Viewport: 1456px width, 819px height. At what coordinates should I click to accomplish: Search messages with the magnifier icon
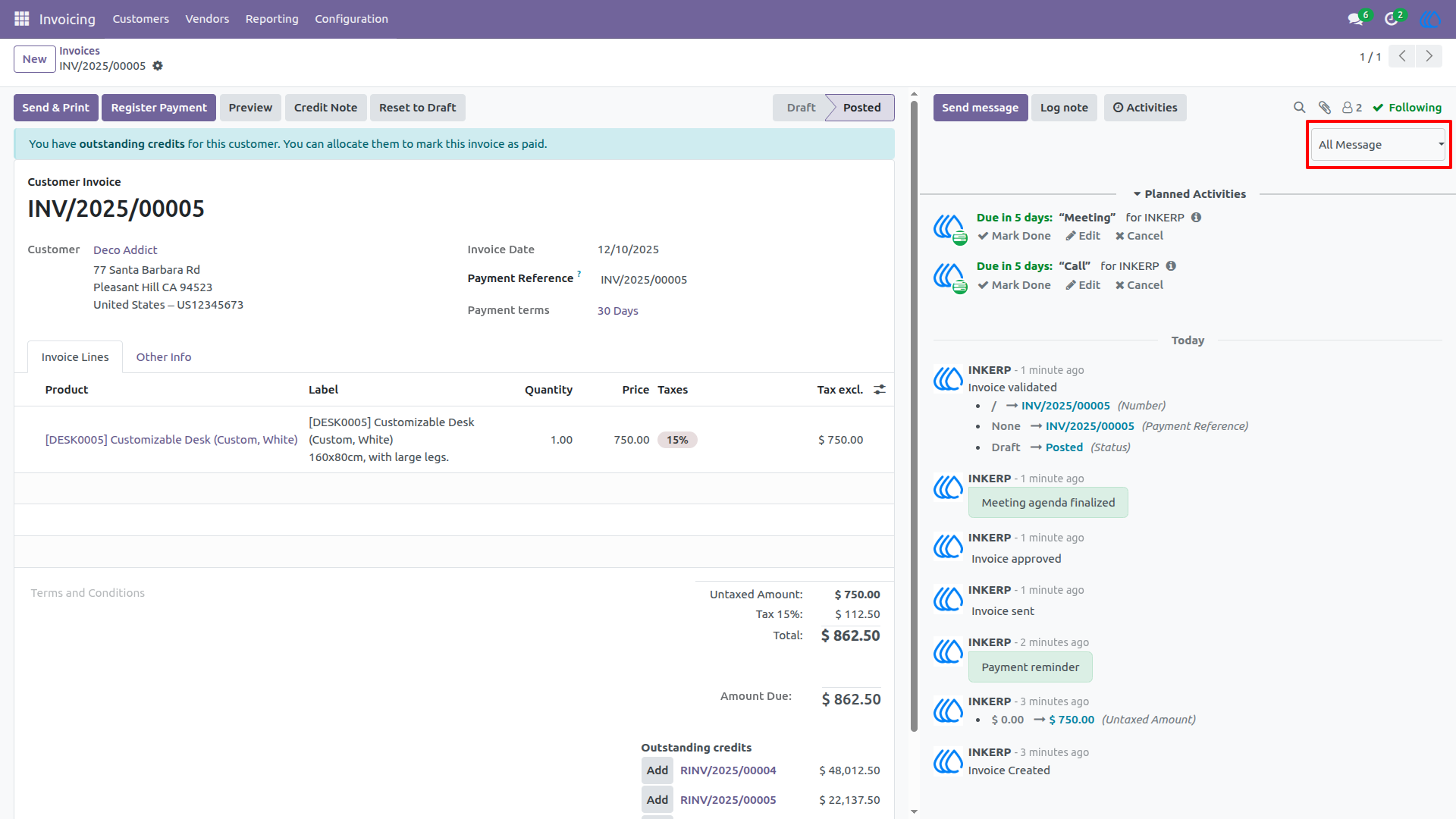pyautogui.click(x=1299, y=108)
